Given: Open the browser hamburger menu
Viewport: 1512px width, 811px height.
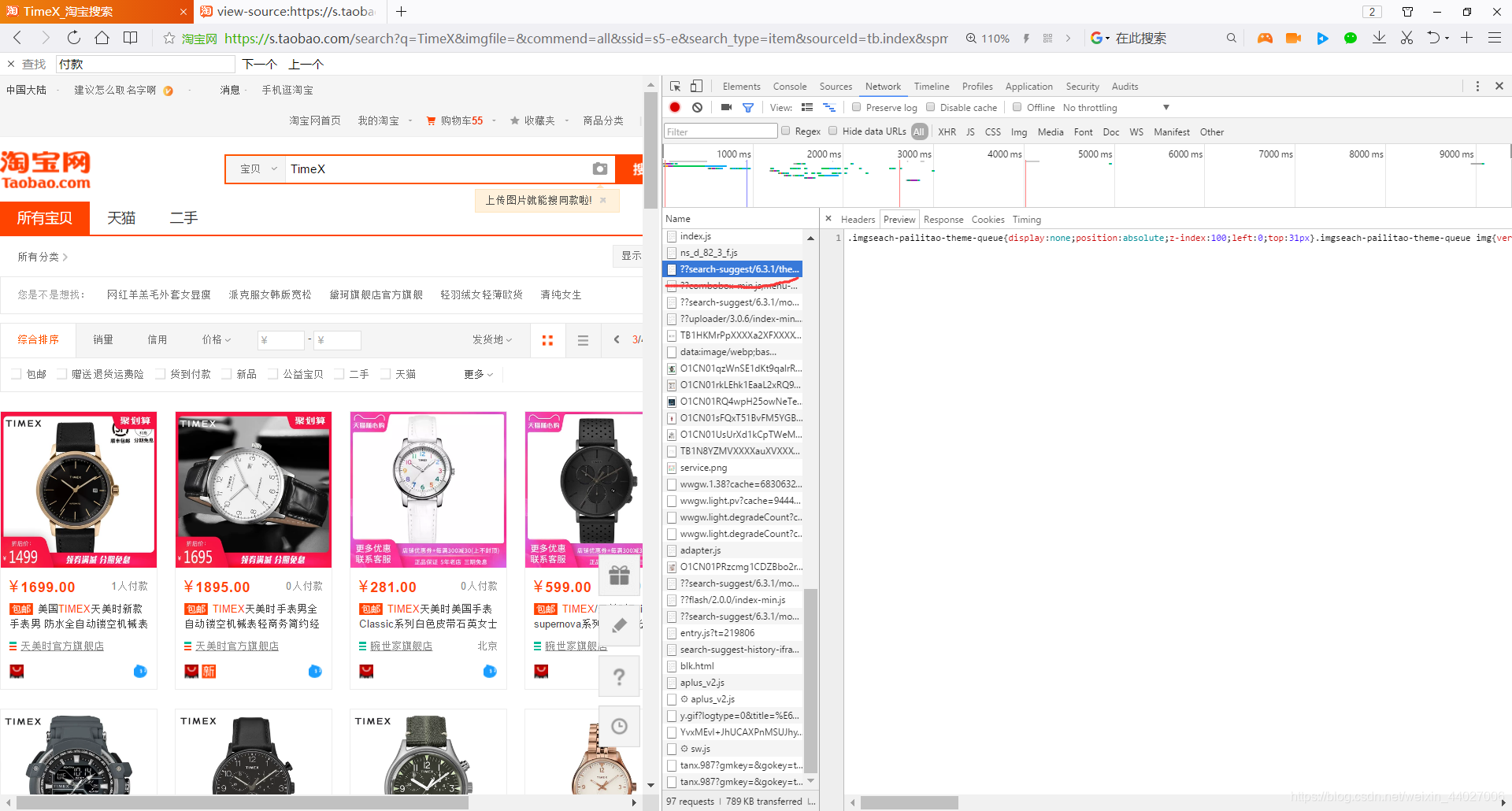Looking at the screenshot, I should 1494,38.
